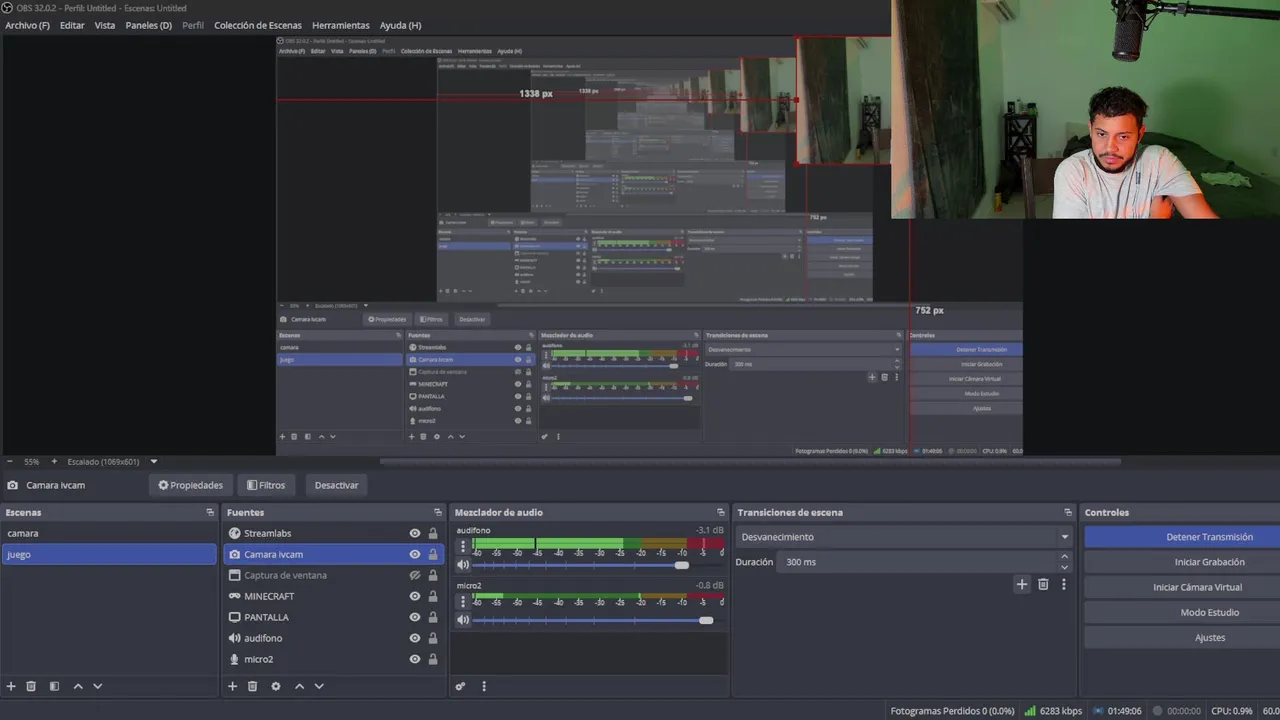The width and height of the screenshot is (1280, 720).
Task: Open micro2 channel options three dots
Action: (x=463, y=602)
